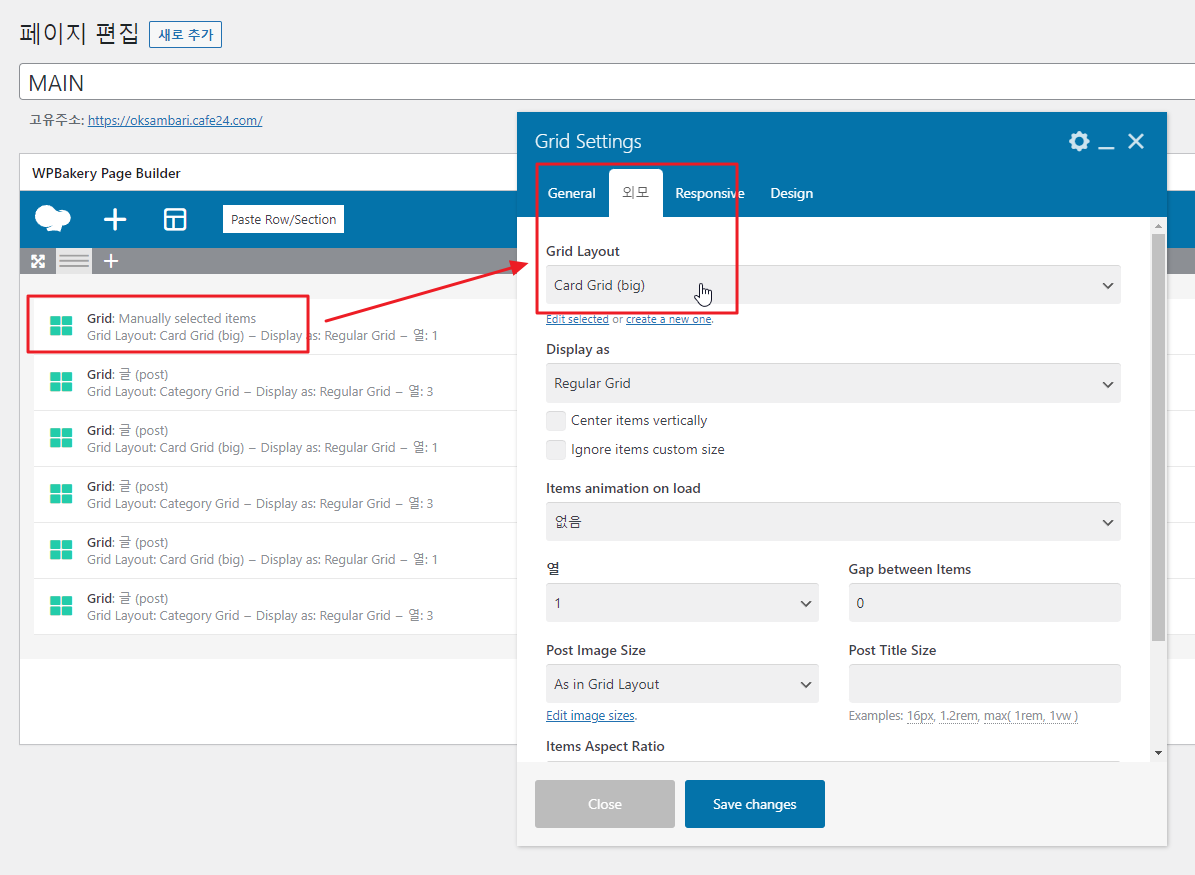Screen dimensions: 1195x875
Task: Click the MAIN page title field
Action: click(x=607, y=82)
